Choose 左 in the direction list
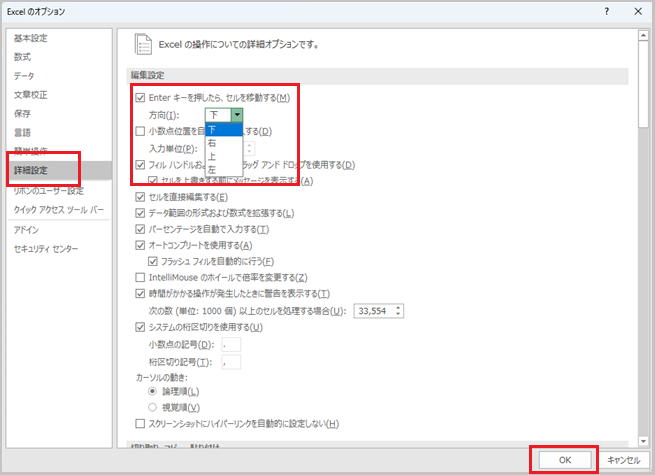Image resolution: width=655 pixels, height=475 pixels. click(224, 170)
